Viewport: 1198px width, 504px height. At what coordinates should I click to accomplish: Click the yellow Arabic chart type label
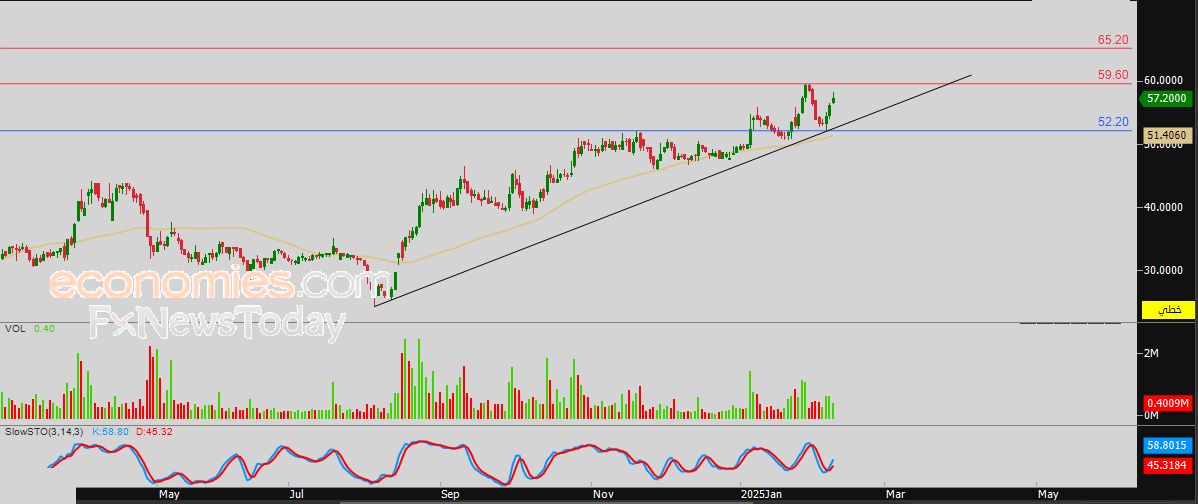click(1167, 309)
